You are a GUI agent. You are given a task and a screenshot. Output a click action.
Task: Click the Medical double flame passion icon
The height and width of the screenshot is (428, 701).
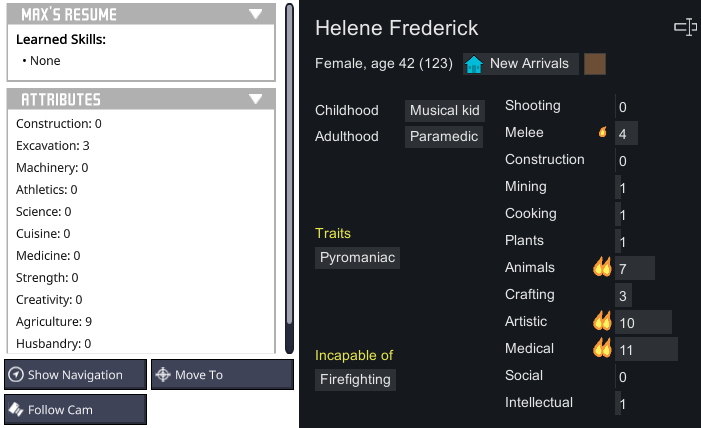[602, 348]
